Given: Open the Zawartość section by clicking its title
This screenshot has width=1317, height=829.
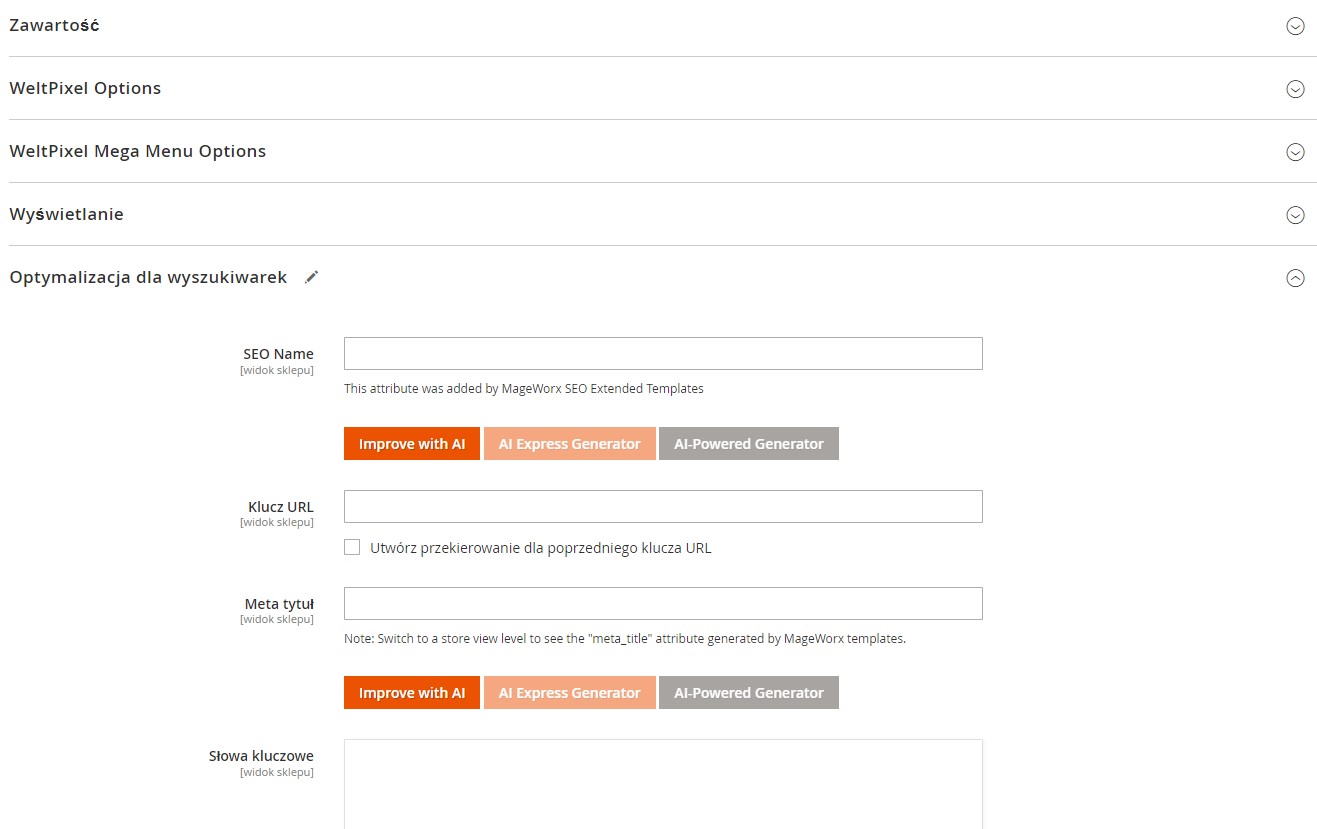Looking at the screenshot, I should (x=55, y=26).
